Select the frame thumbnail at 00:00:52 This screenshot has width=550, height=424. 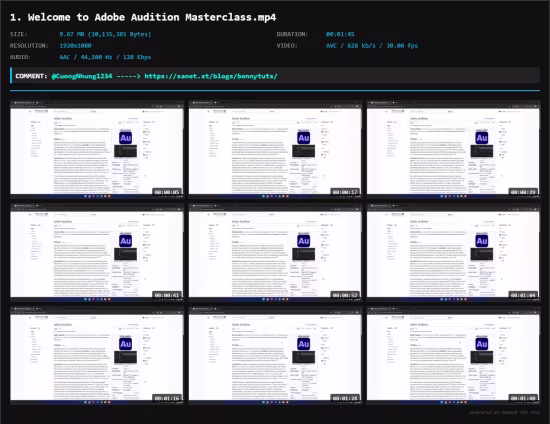(x=275, y=253)
